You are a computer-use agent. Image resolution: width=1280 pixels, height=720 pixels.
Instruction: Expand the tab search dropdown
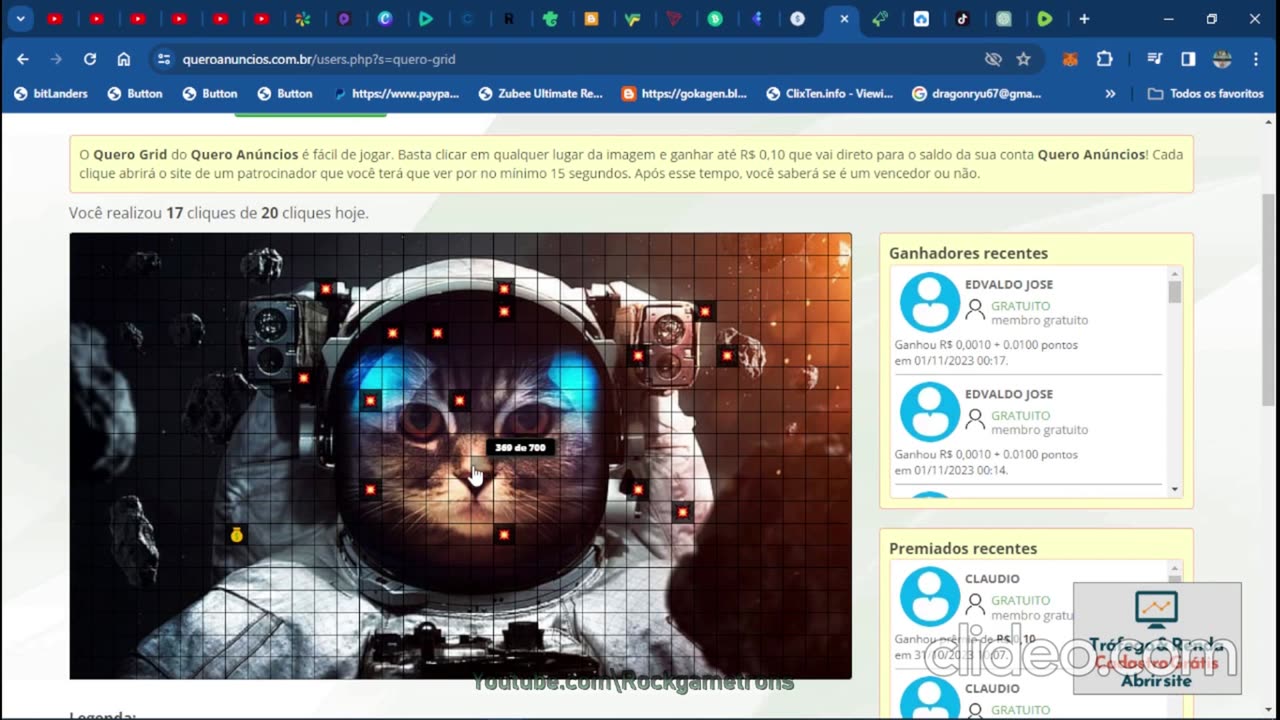pyautogui.click(x=20, y=18)
